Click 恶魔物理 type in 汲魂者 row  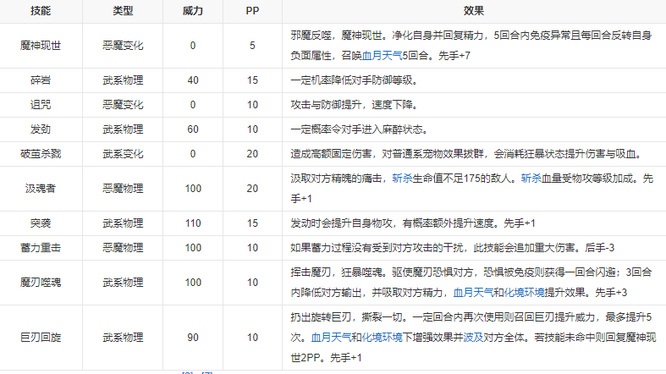(123, 188)
